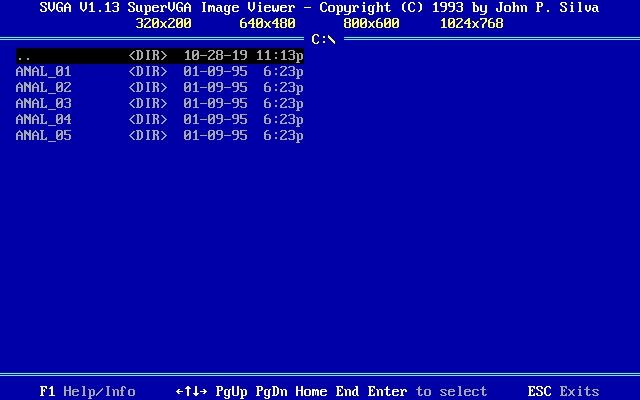Pick the 800x600 resolution mode

click(371, 23)
